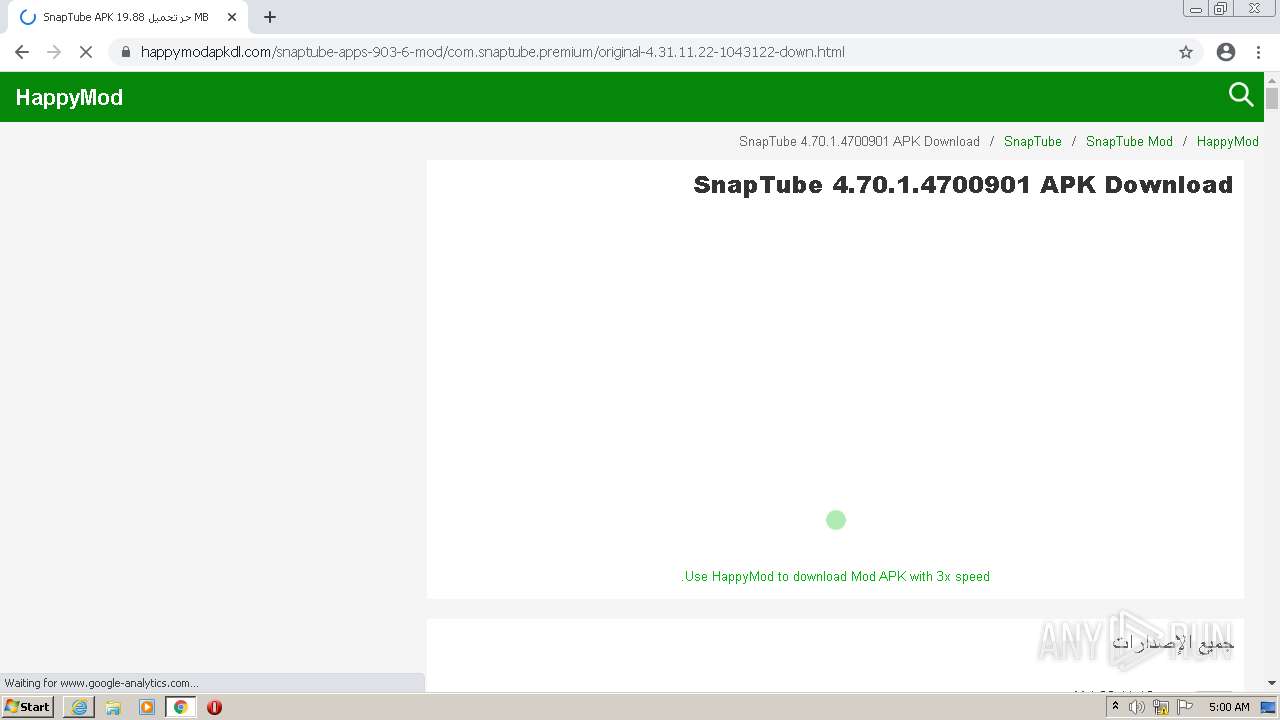1280x720 pixels.
Task: Click the scrollbar up arrow
Action: pos(1272,79)
